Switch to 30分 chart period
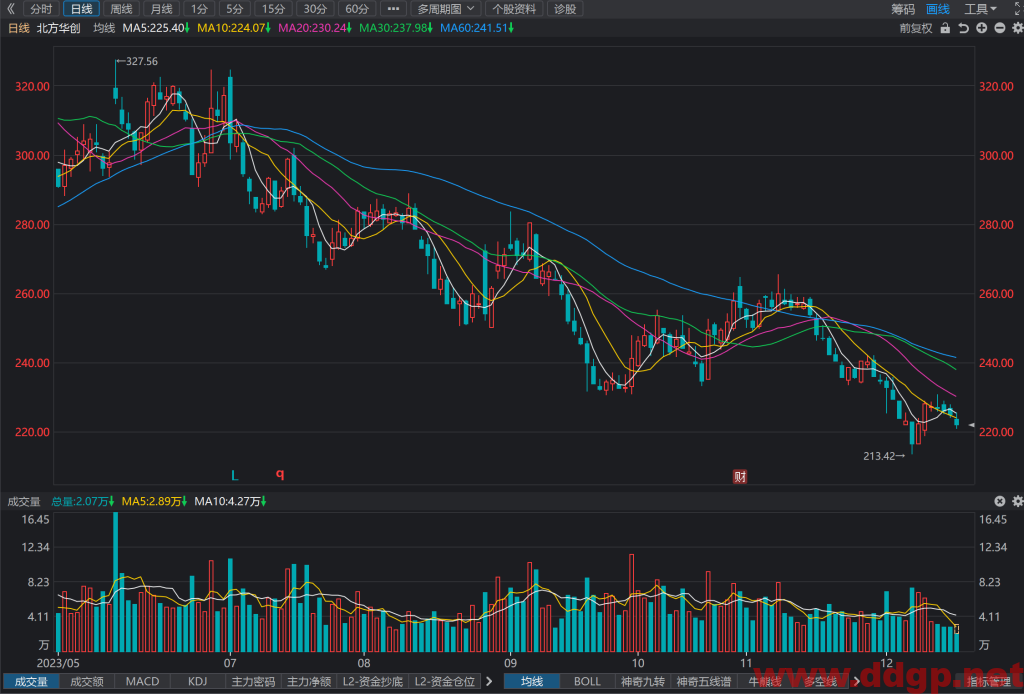Image resolution: width=1024 pixels, height=694 pixels. (x=315, y=8)
